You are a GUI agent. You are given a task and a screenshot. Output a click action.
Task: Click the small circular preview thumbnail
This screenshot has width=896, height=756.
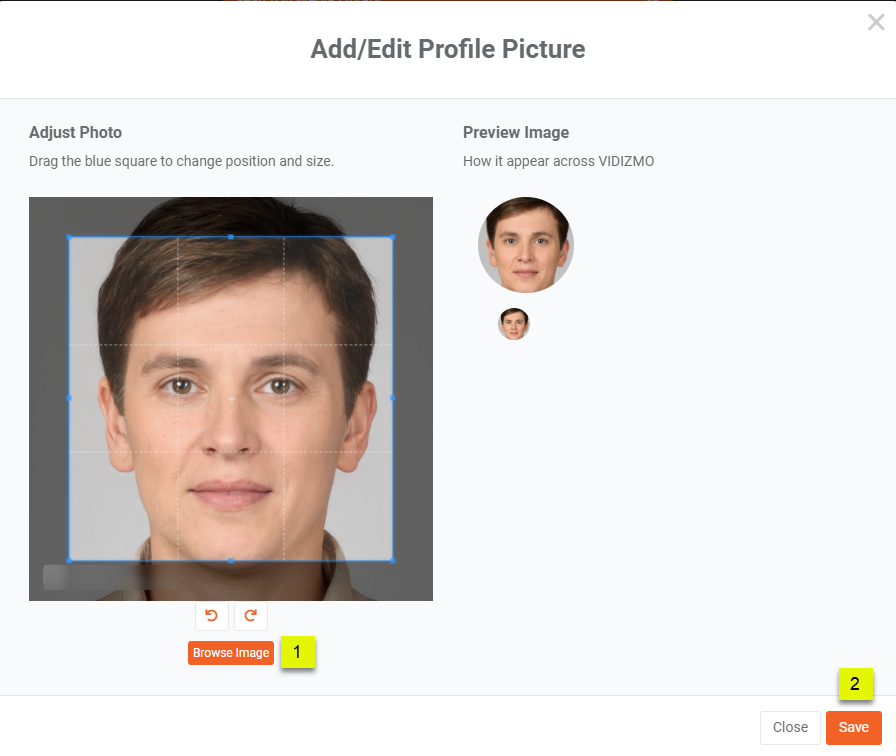514,324
